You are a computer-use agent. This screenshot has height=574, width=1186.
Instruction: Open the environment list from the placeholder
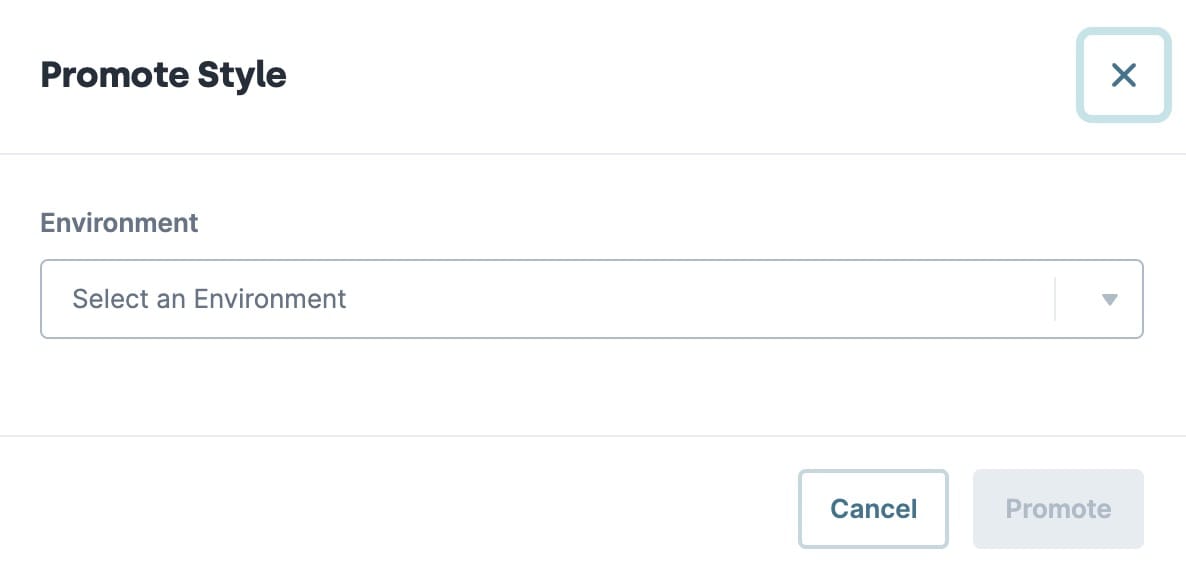(x=209, y=299)
